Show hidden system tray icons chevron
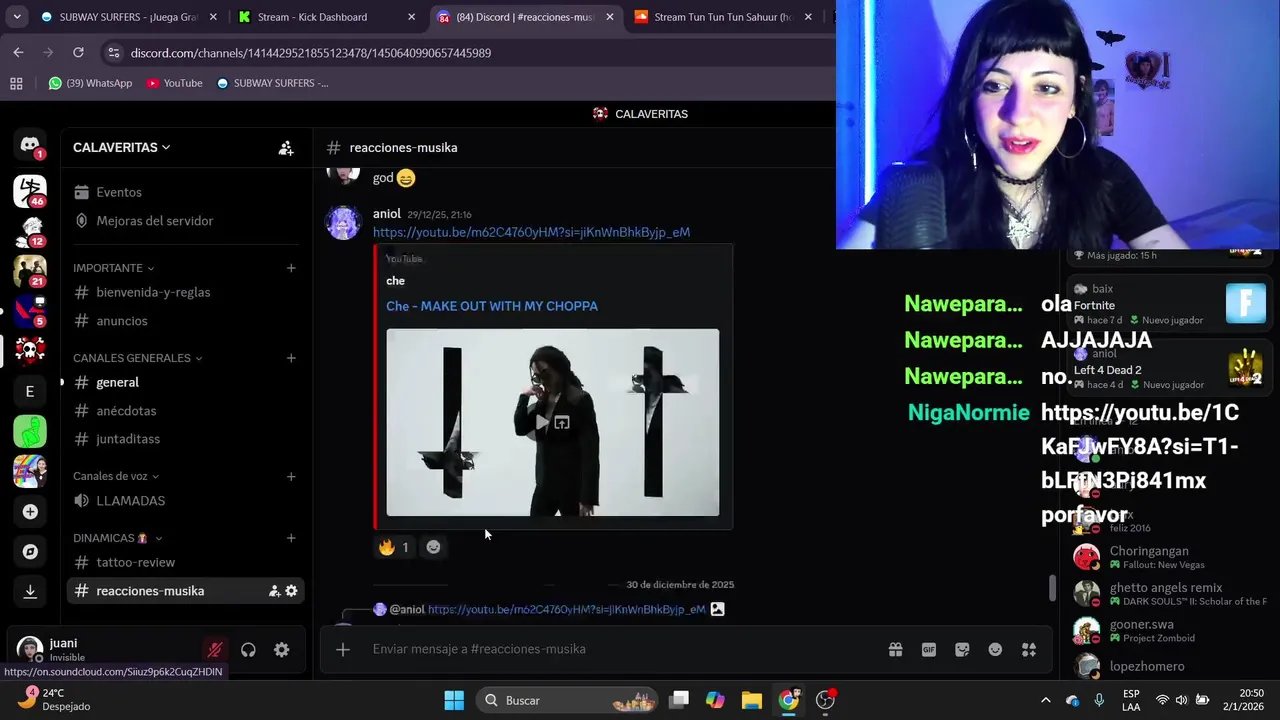The height and width of the screenshot is (720, 1280). coord(1045,700)
